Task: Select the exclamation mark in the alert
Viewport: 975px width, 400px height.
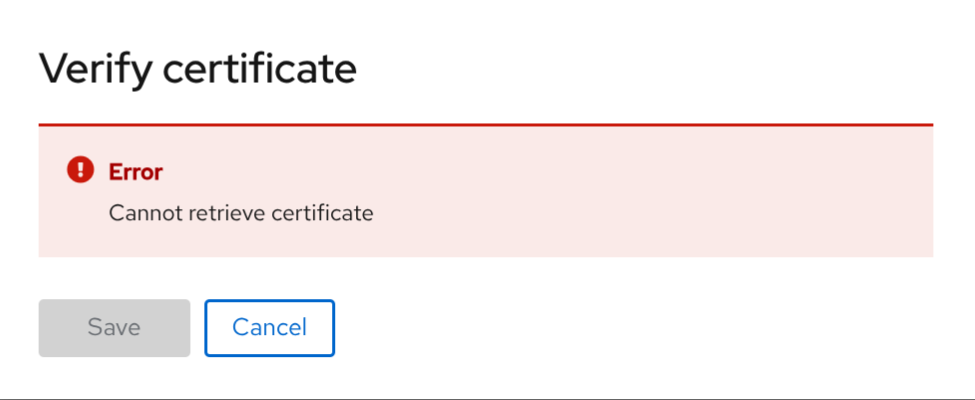Action: coord(80,171)
